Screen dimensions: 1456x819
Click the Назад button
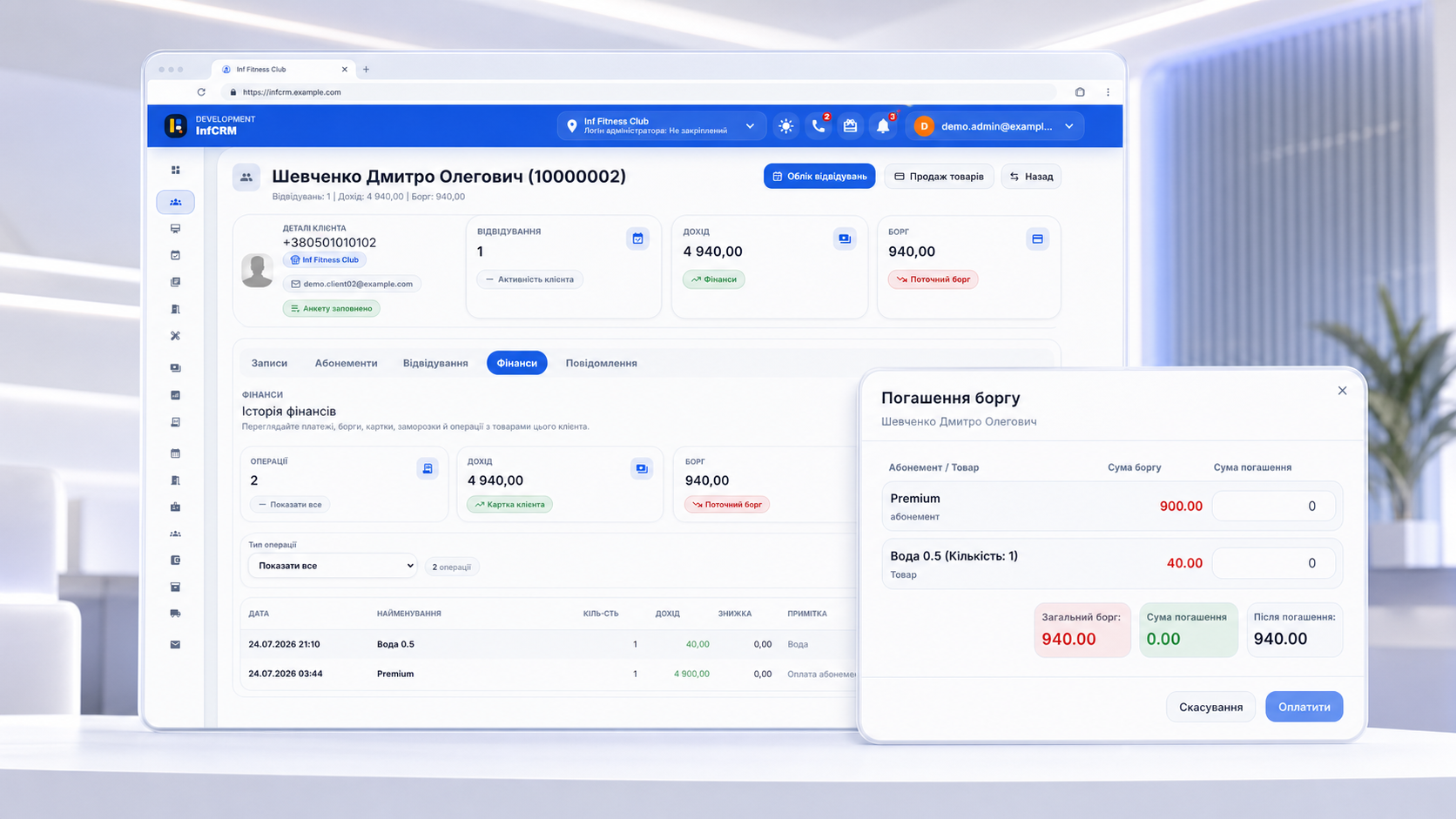coord(1031,177)
